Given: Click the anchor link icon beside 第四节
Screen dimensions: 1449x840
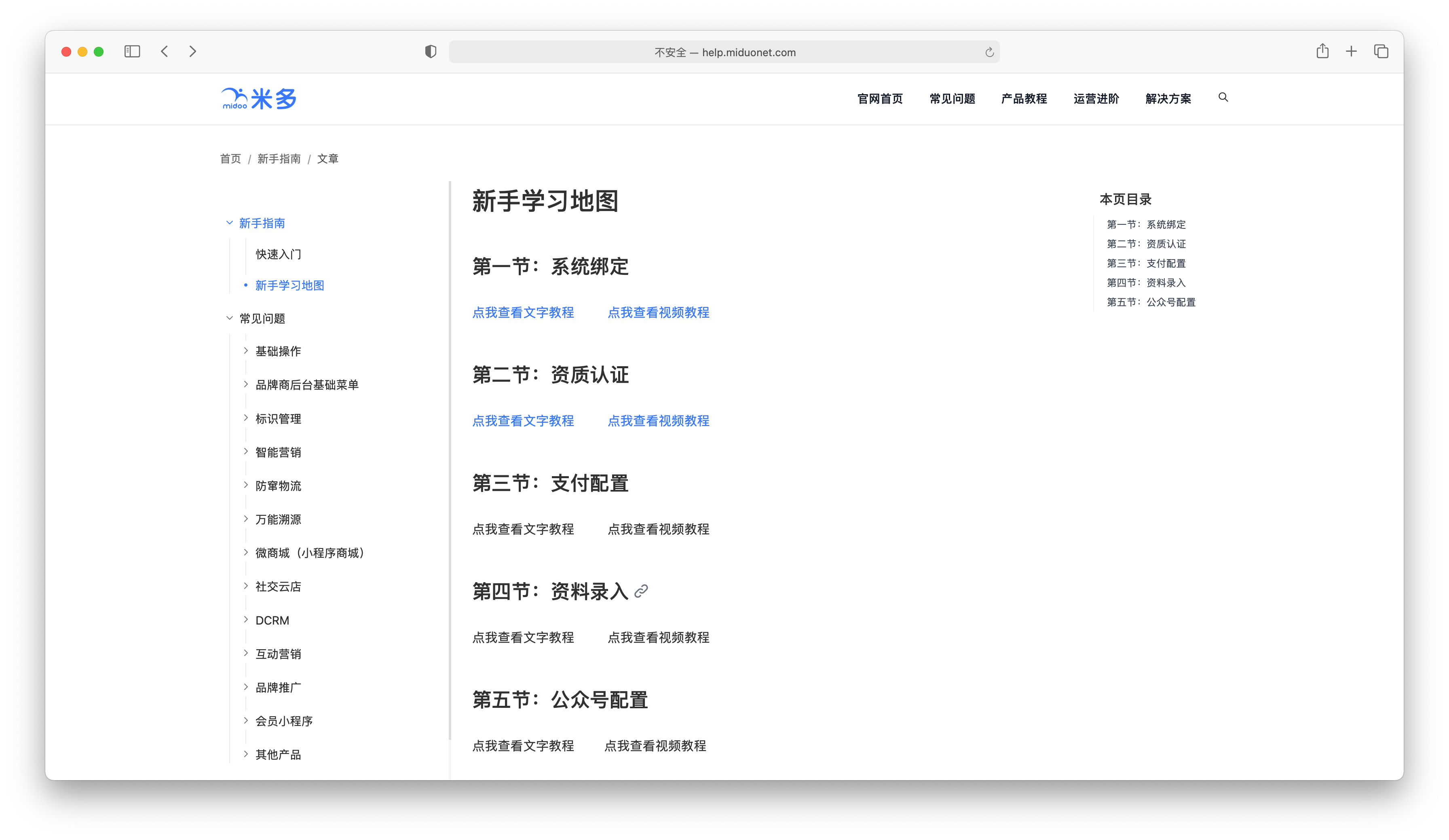Looking at the screenshot, I should [x=641, y=591].
